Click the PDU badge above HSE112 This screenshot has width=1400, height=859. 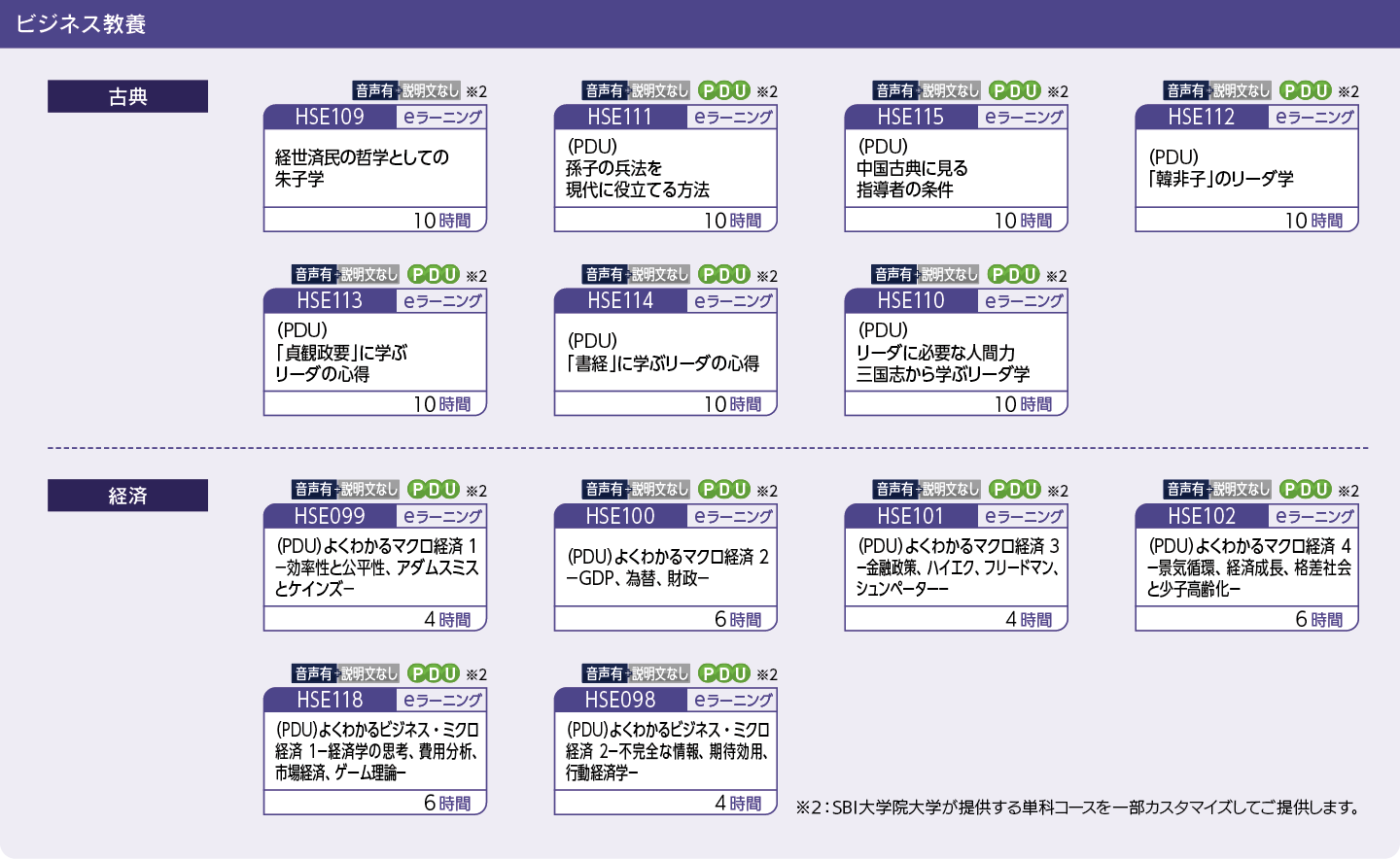coord(1306,90)
